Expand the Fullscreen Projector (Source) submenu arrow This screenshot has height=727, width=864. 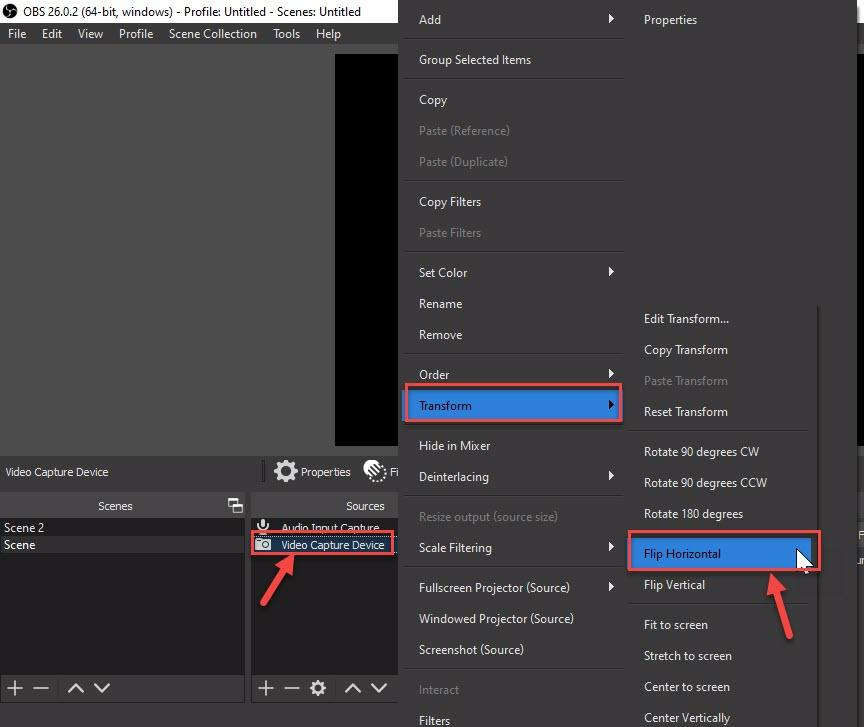pos(611,586)
